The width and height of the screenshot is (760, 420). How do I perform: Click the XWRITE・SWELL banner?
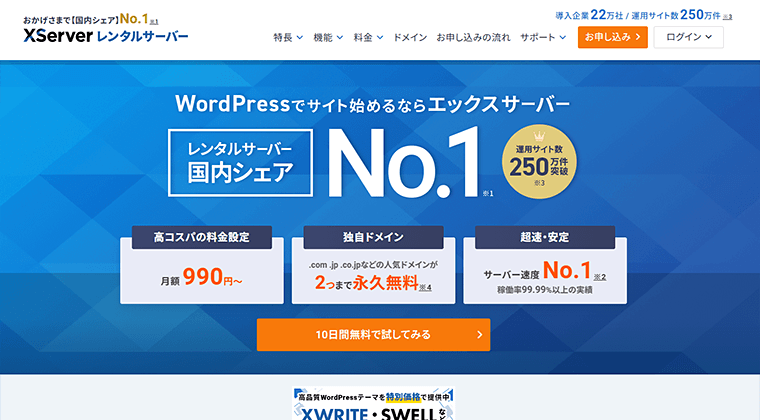(x=373, y=404)
